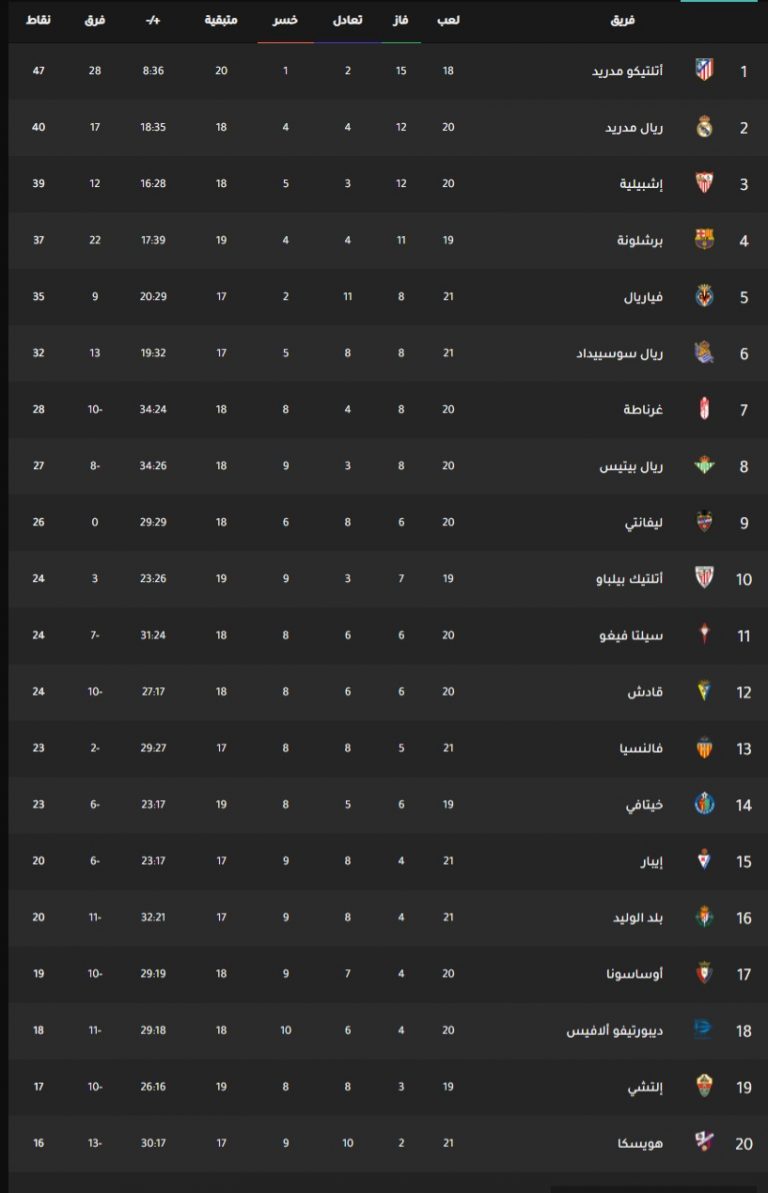Click the متبقية (remaining) column header
This screenshot has width=768, height=1193.
(221, 21)
